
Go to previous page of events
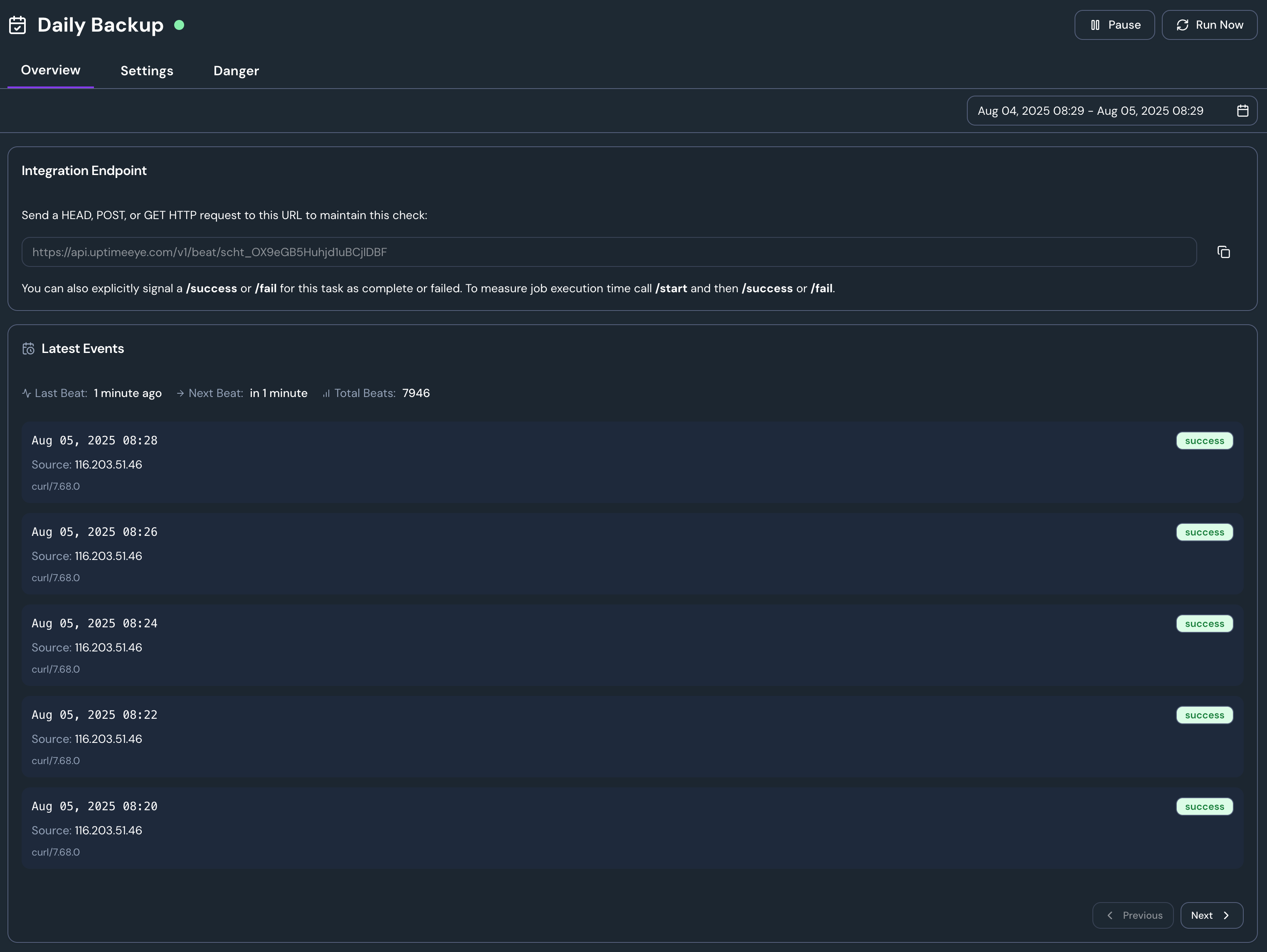1132,915
